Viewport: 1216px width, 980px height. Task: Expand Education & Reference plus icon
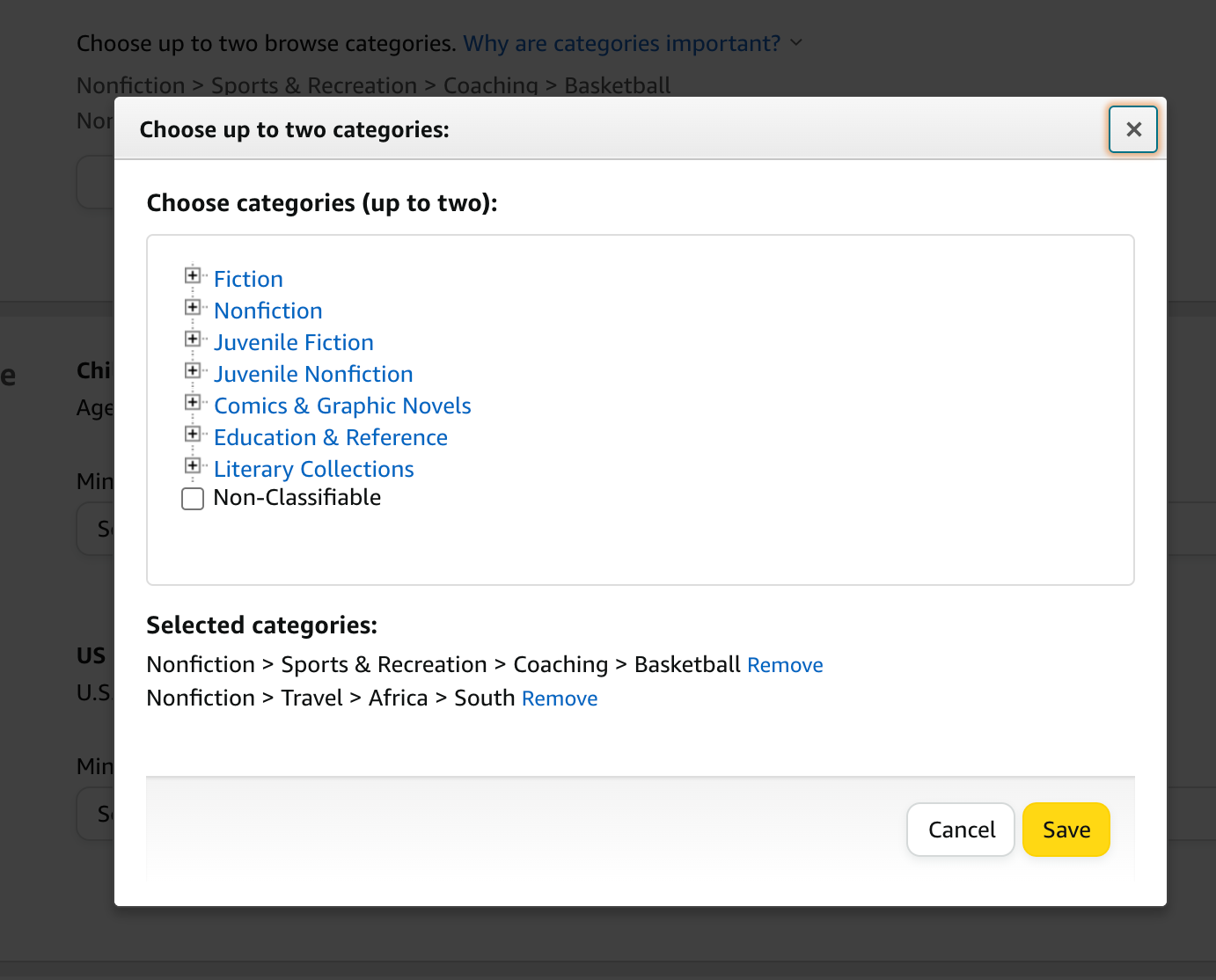[x=193, y=434]
